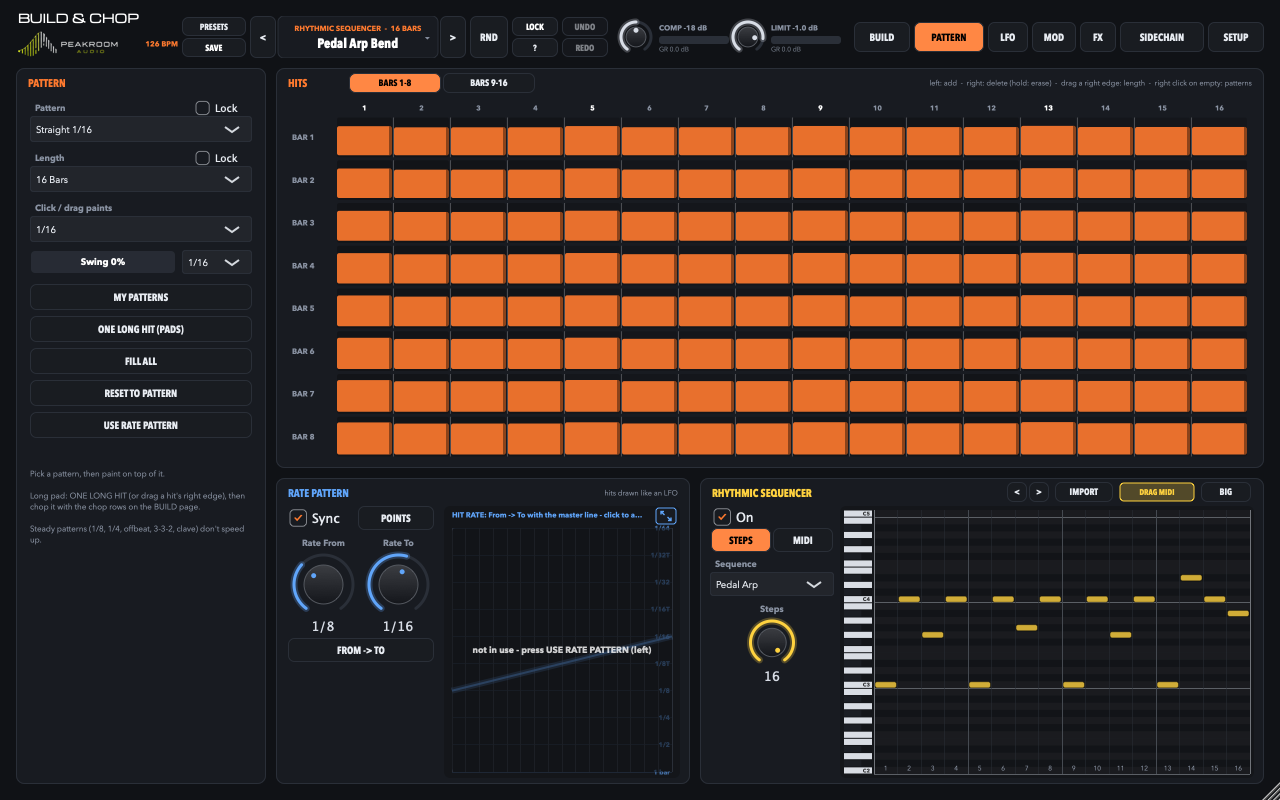Open the ? help button
The image size is (1280, 800).
535,48
